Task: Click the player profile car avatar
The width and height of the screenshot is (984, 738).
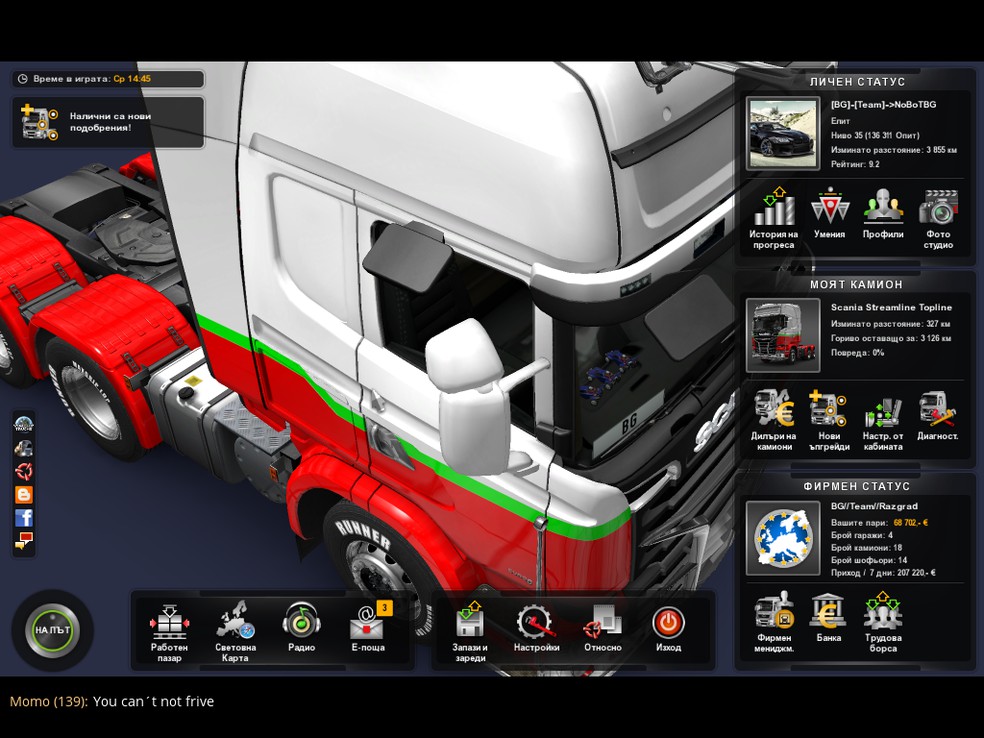Action: pos(783,134)
